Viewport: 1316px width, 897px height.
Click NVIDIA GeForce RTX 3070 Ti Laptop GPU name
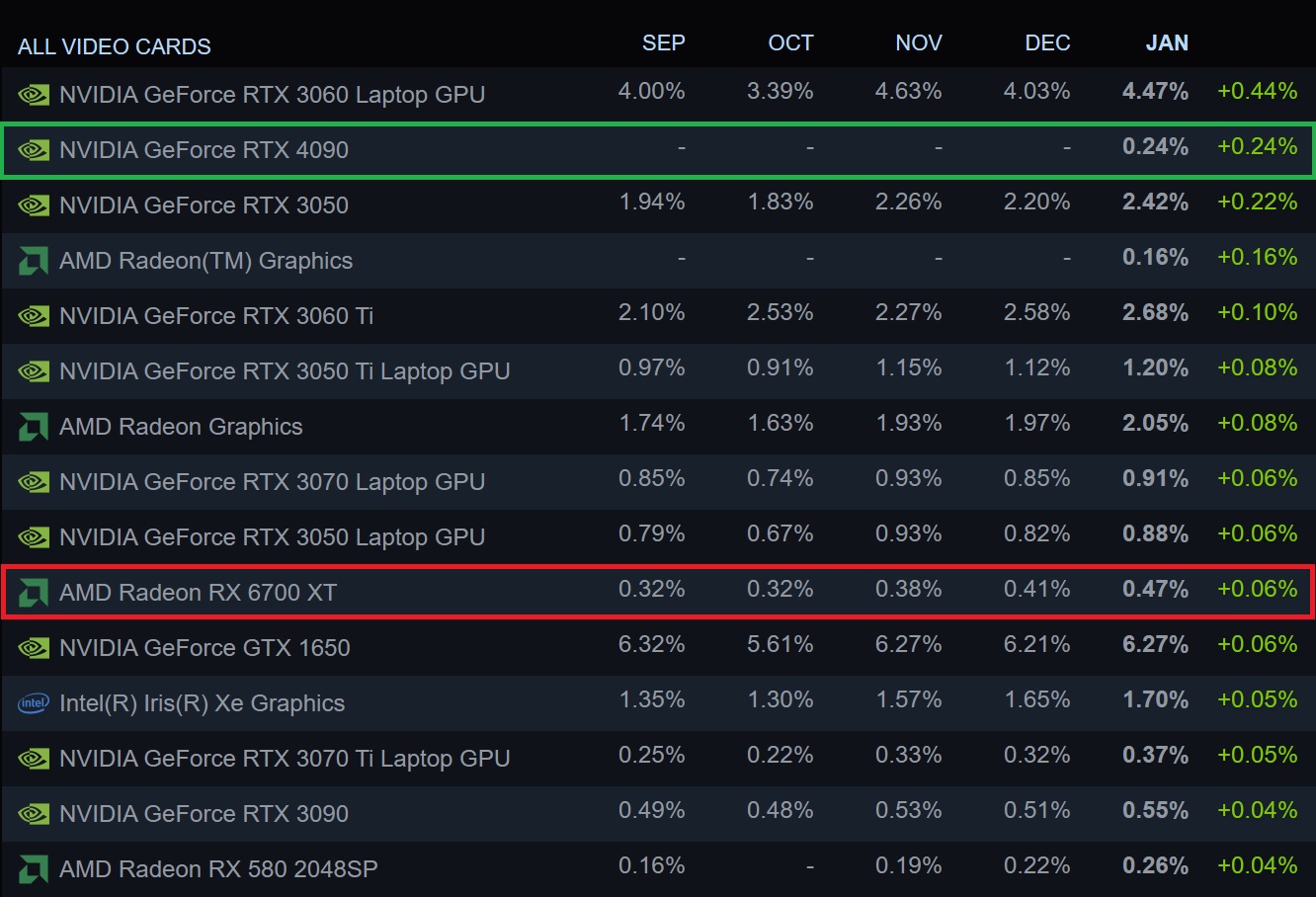point(285,759)
